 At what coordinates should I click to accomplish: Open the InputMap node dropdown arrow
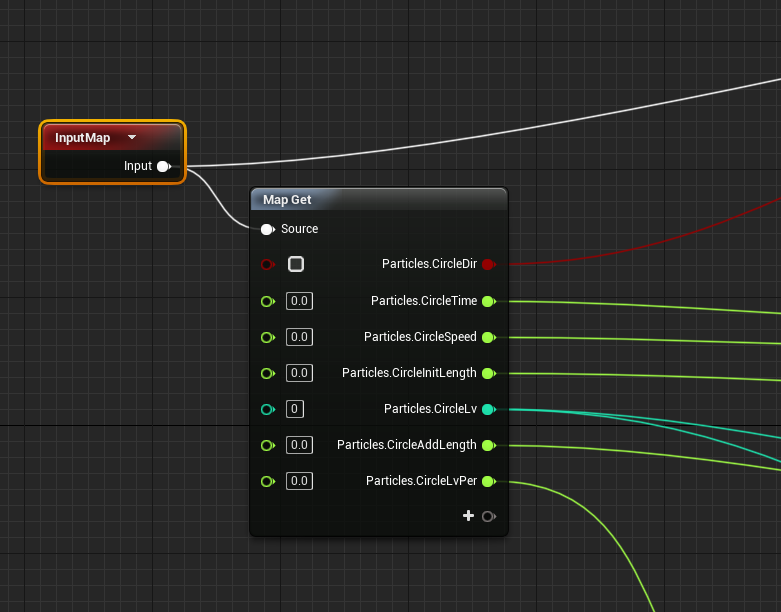coord(132,137)
